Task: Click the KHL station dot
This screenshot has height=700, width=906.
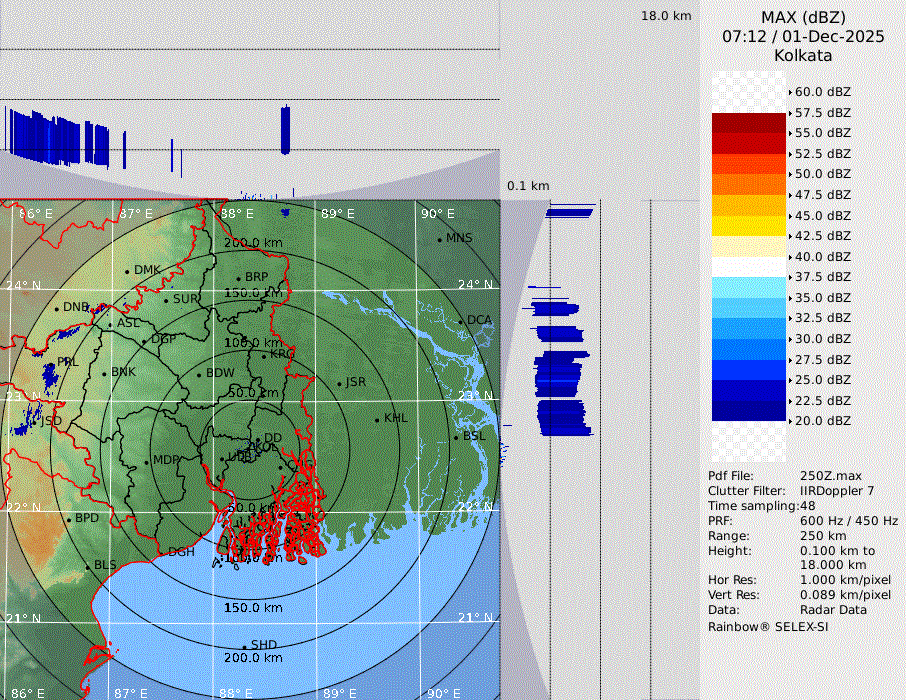Action: (377, 419)
